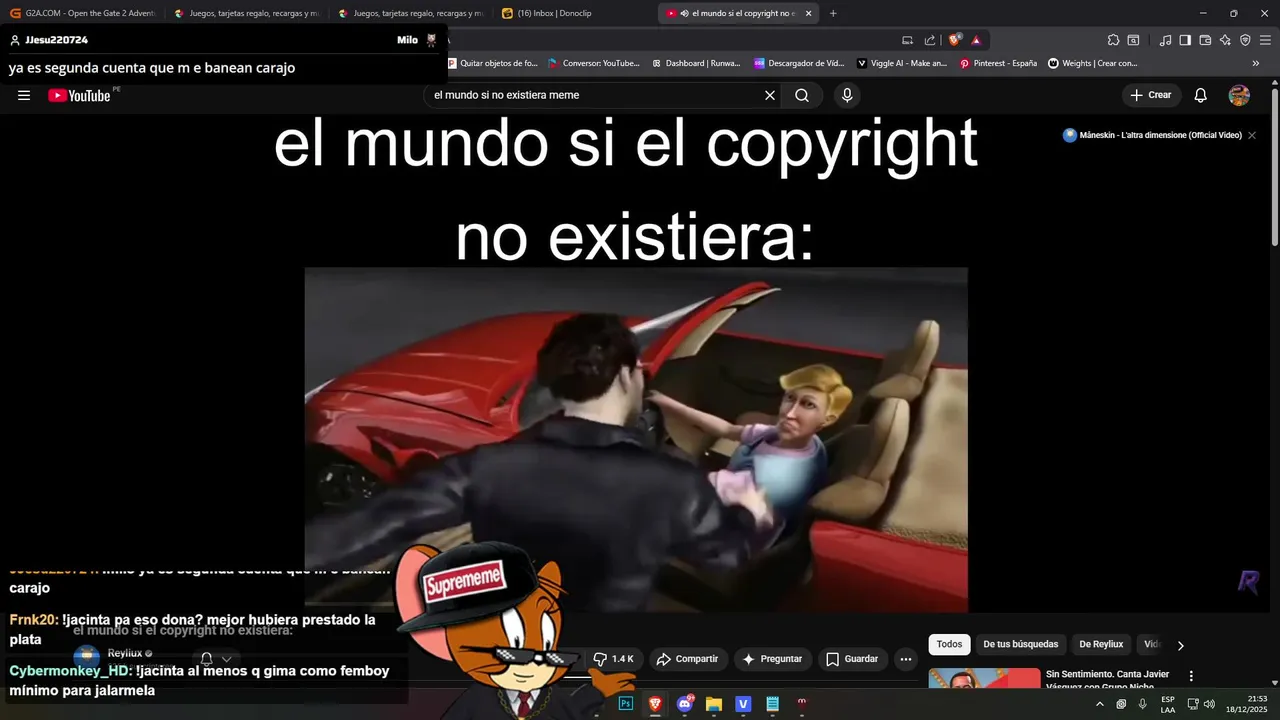Click the system tray microphone icon

click(1142, 704)
